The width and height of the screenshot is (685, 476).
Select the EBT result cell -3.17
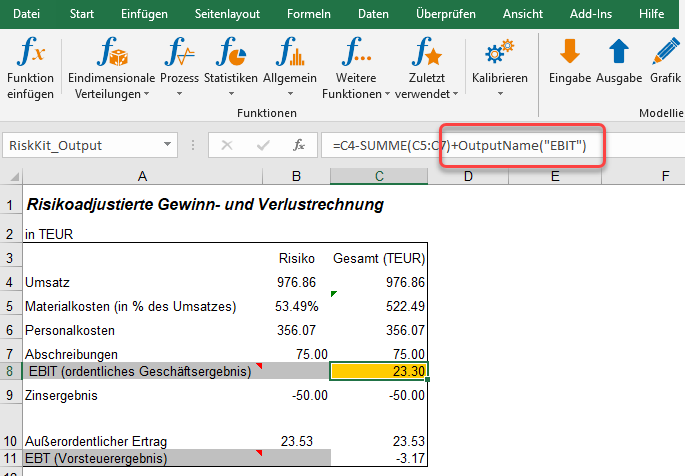click(379, 458)
